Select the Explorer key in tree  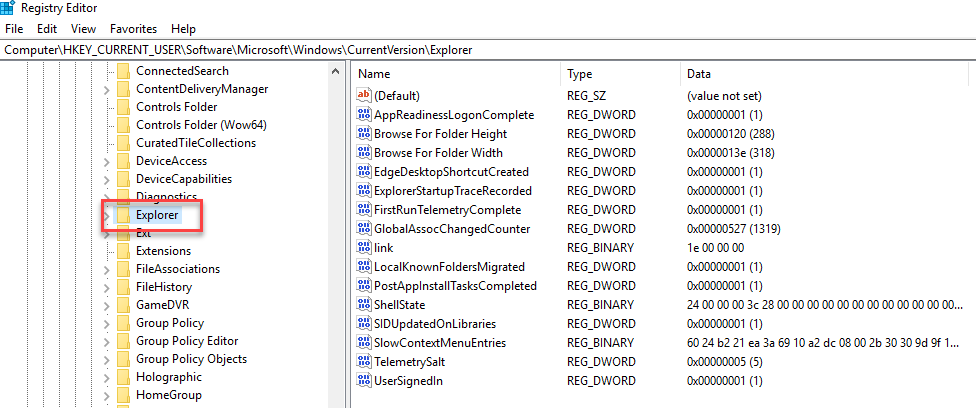click(157, 216)
